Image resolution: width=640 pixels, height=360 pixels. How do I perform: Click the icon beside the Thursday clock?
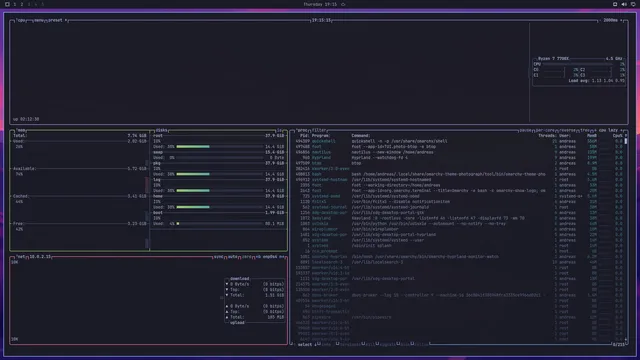click(343, 4)
